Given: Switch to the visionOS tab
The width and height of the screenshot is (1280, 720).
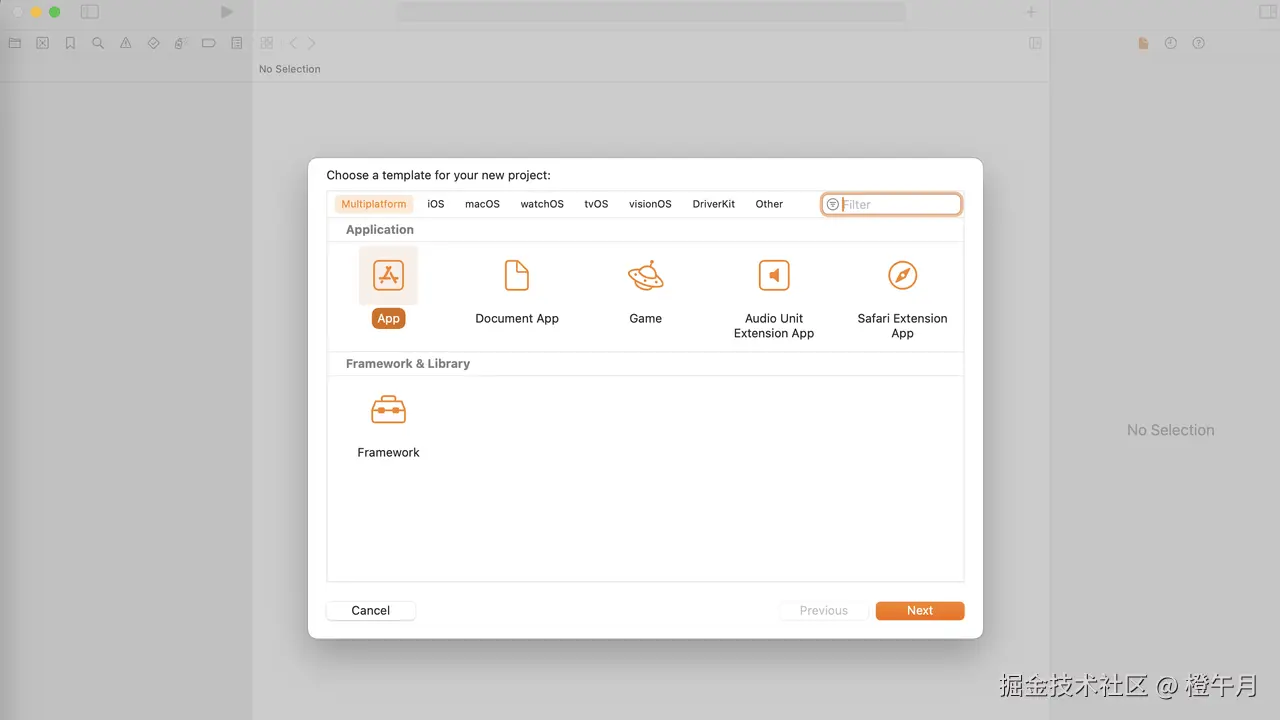Looking at the screenshot, I should 650,204.
